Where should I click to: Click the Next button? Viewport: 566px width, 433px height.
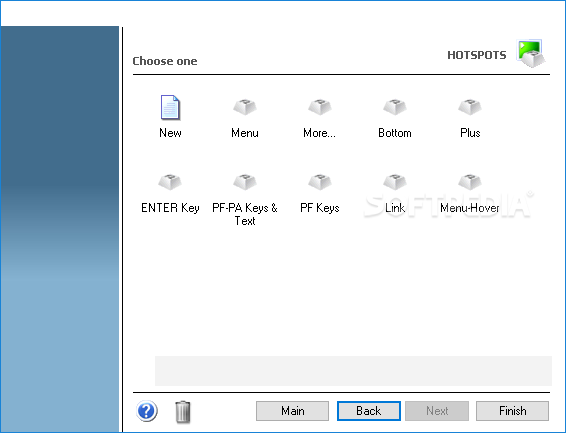point(437,411)
